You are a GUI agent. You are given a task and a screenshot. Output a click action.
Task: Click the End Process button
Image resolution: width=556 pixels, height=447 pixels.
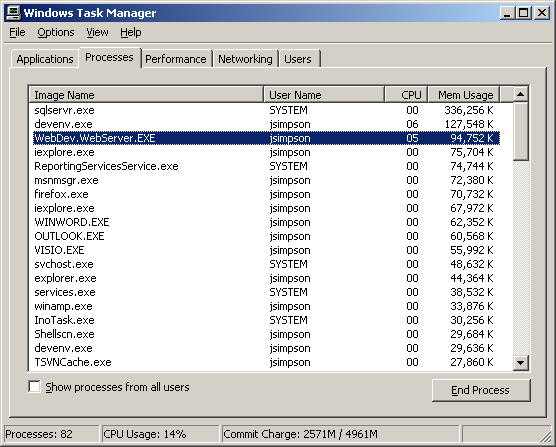click(481, 390)
